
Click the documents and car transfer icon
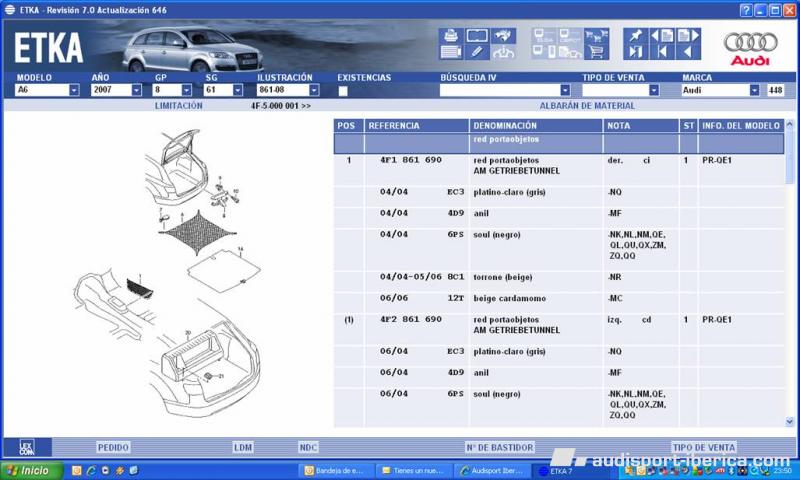[570, 52]
